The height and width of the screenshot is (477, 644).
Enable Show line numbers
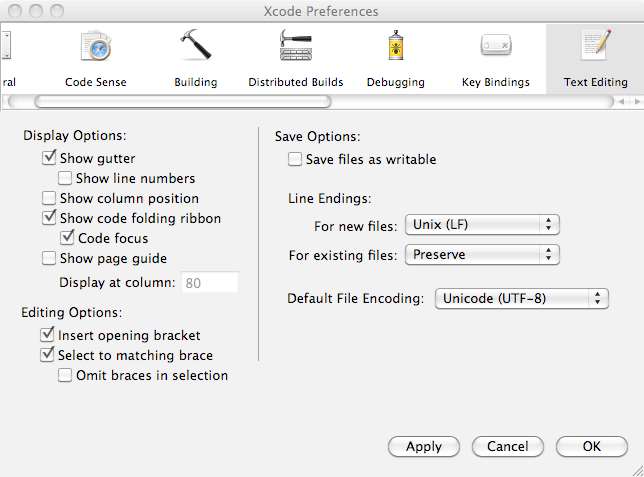(65, 179)
